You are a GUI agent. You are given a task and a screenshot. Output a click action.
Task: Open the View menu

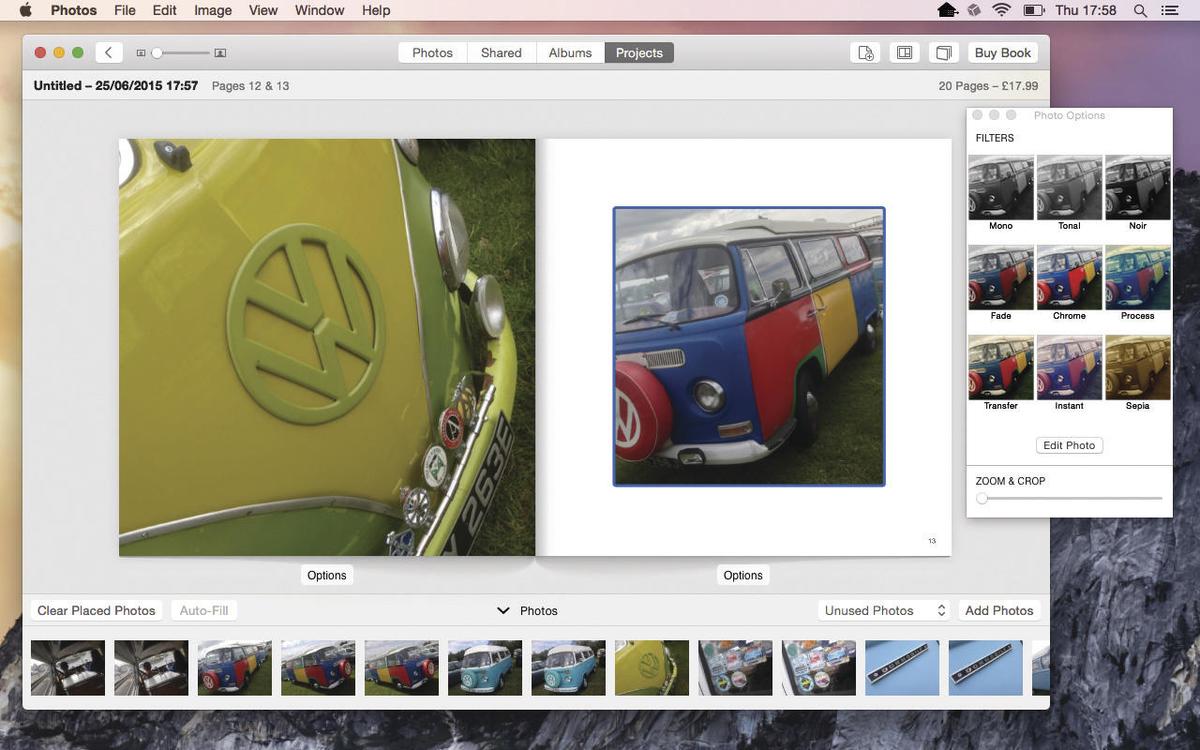click(x=263, y=10)
